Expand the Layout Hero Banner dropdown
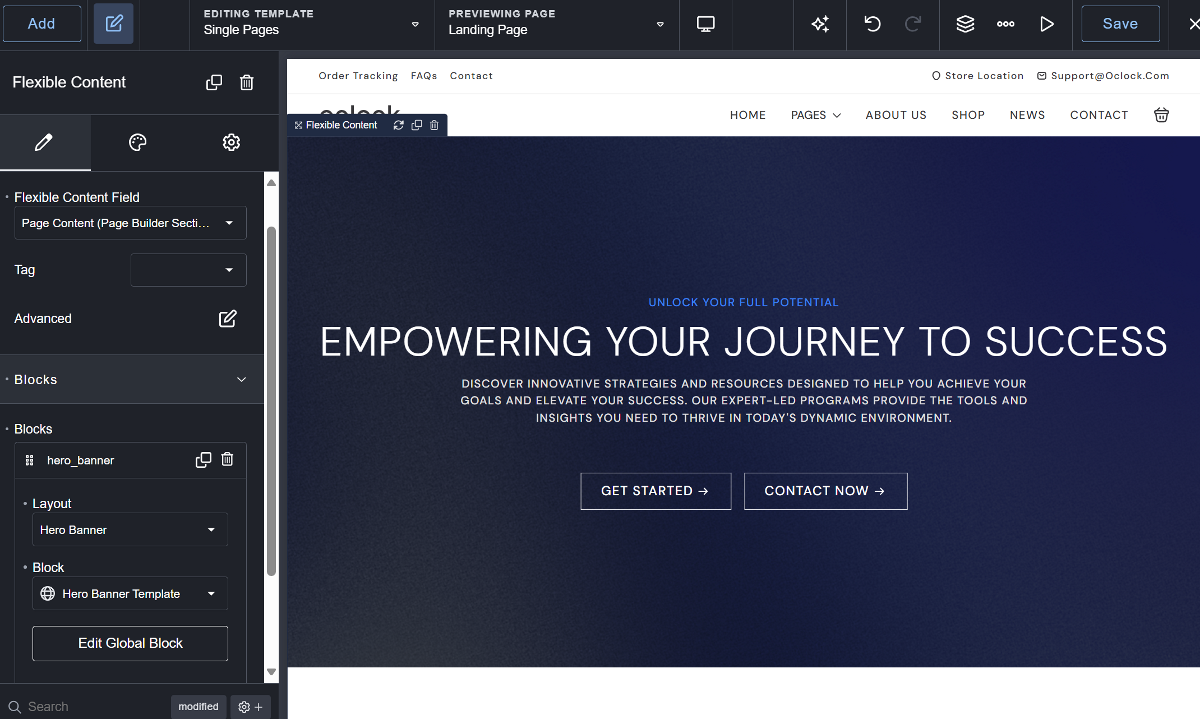 [x=130, y=530]
